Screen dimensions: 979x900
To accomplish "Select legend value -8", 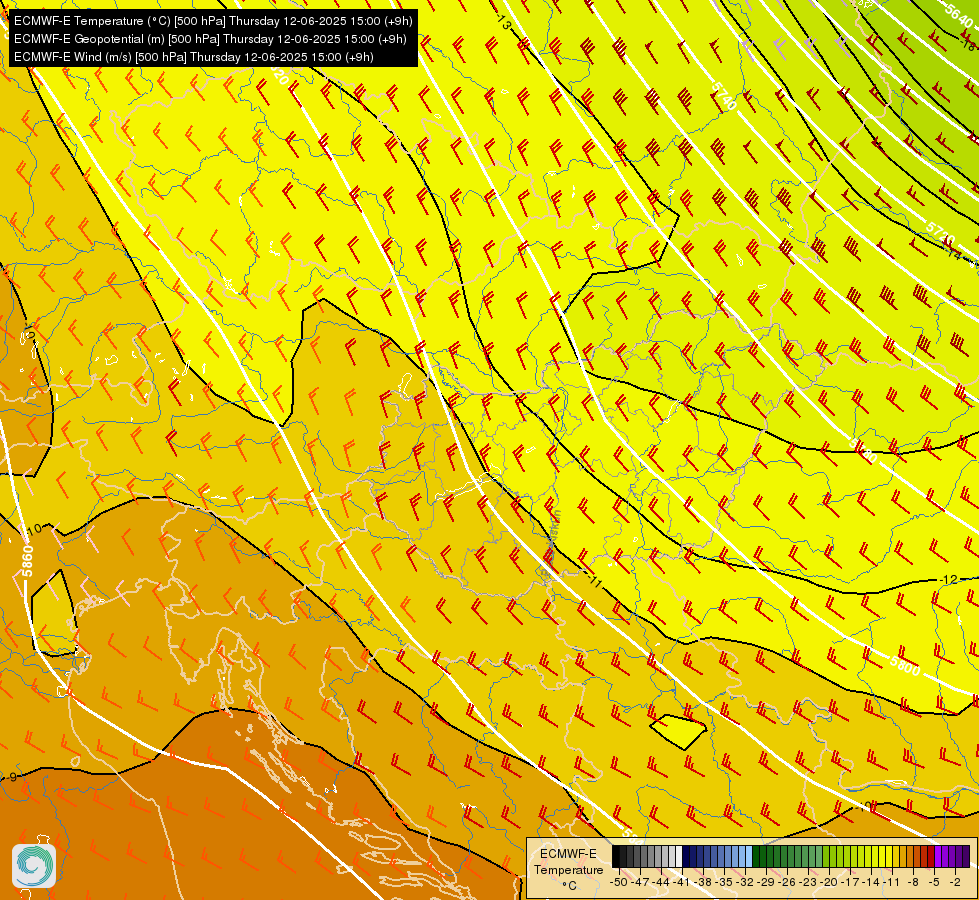I will point(913,882).
